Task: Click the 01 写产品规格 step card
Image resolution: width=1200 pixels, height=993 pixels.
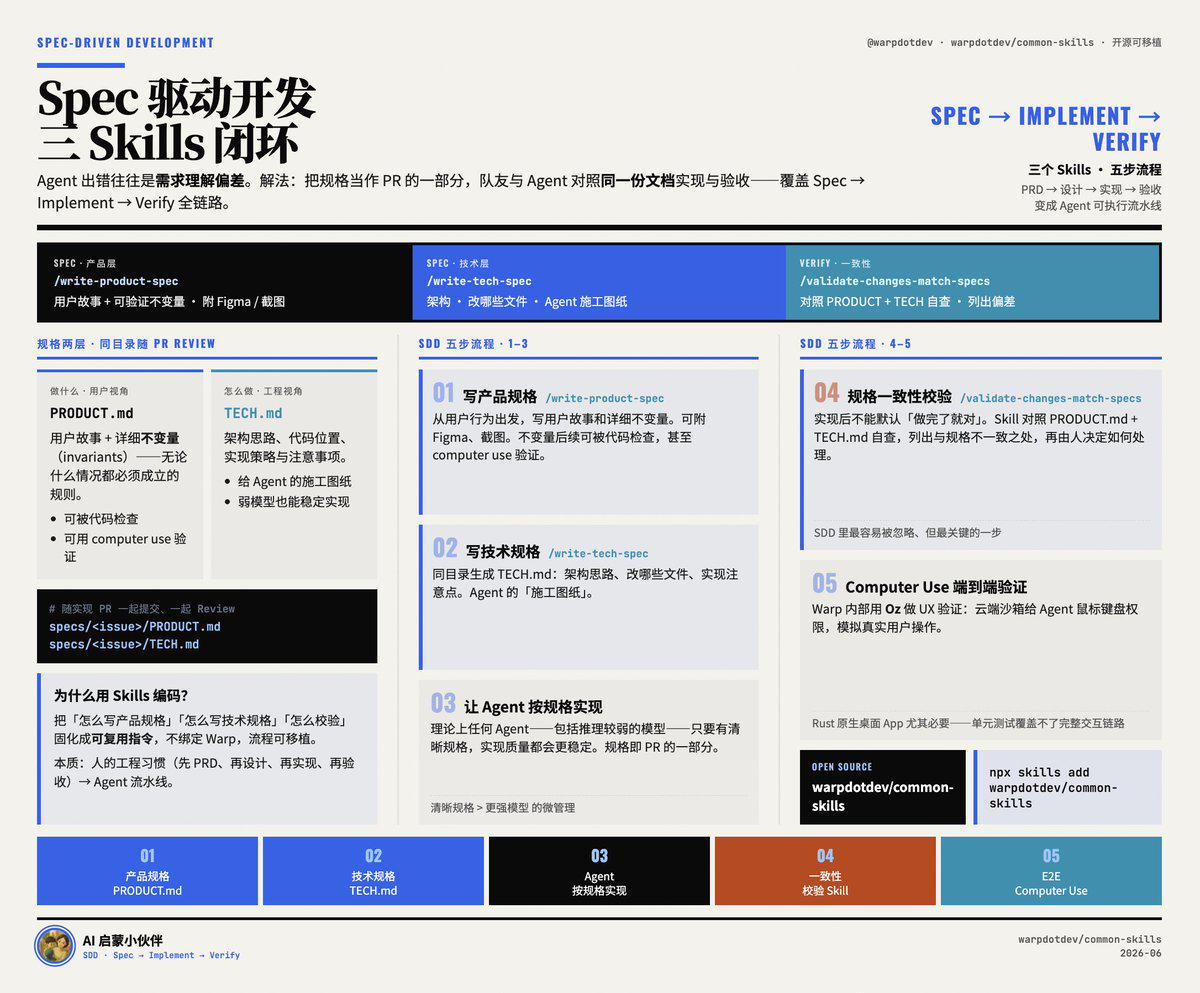Action: pos(589,442)
